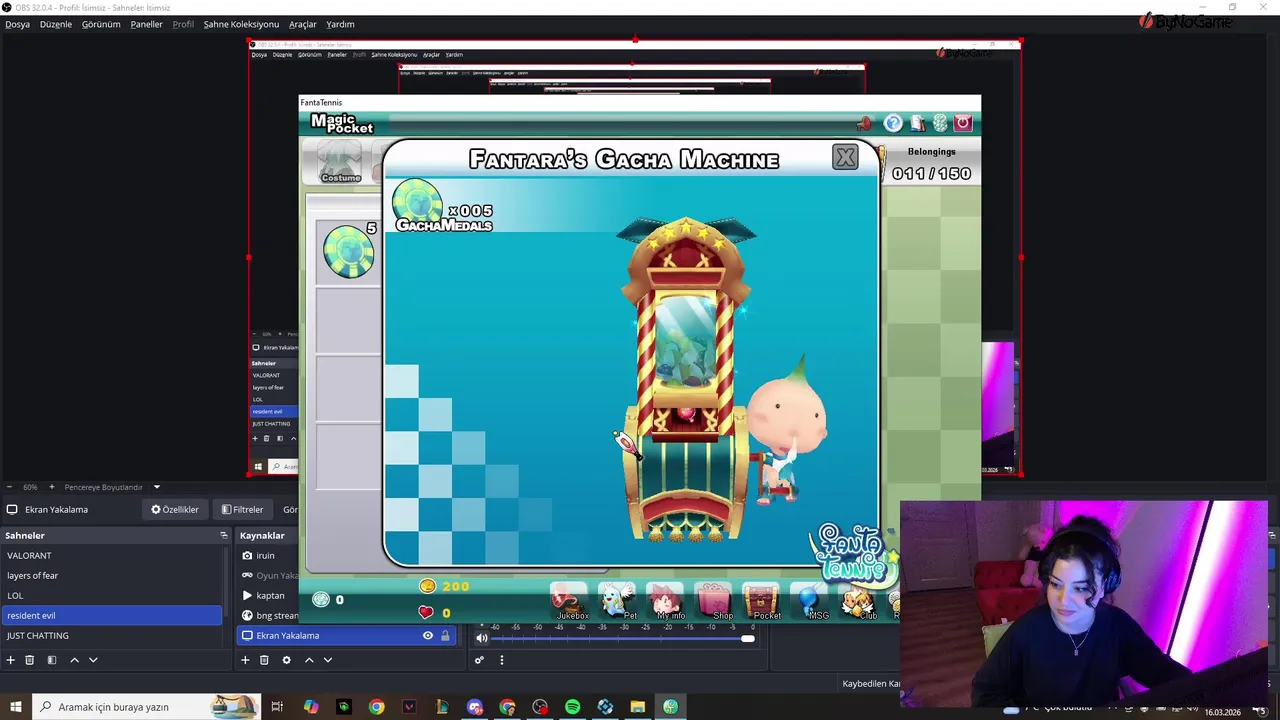Select the layers of fear scene
The image size is (1280, 720).
tap(112, 575)
